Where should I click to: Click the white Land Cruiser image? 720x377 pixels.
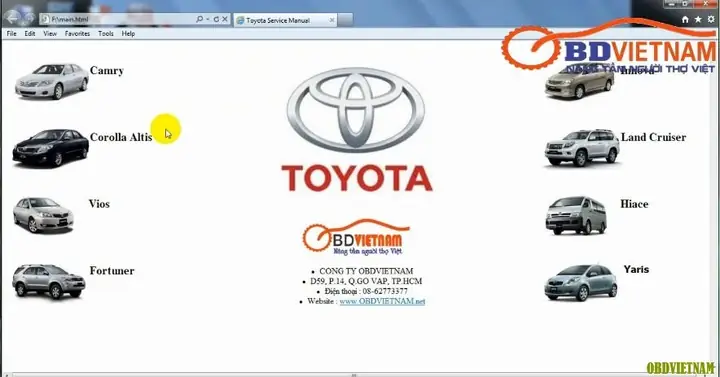coord(582,147)
